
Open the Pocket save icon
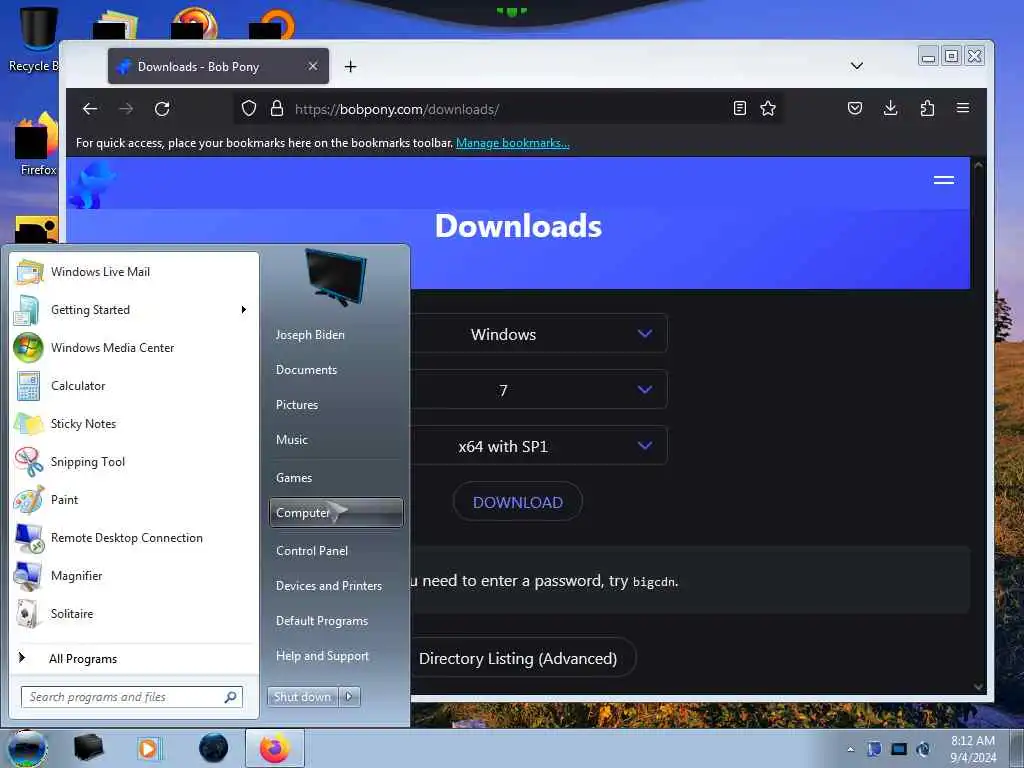(855, 108)
